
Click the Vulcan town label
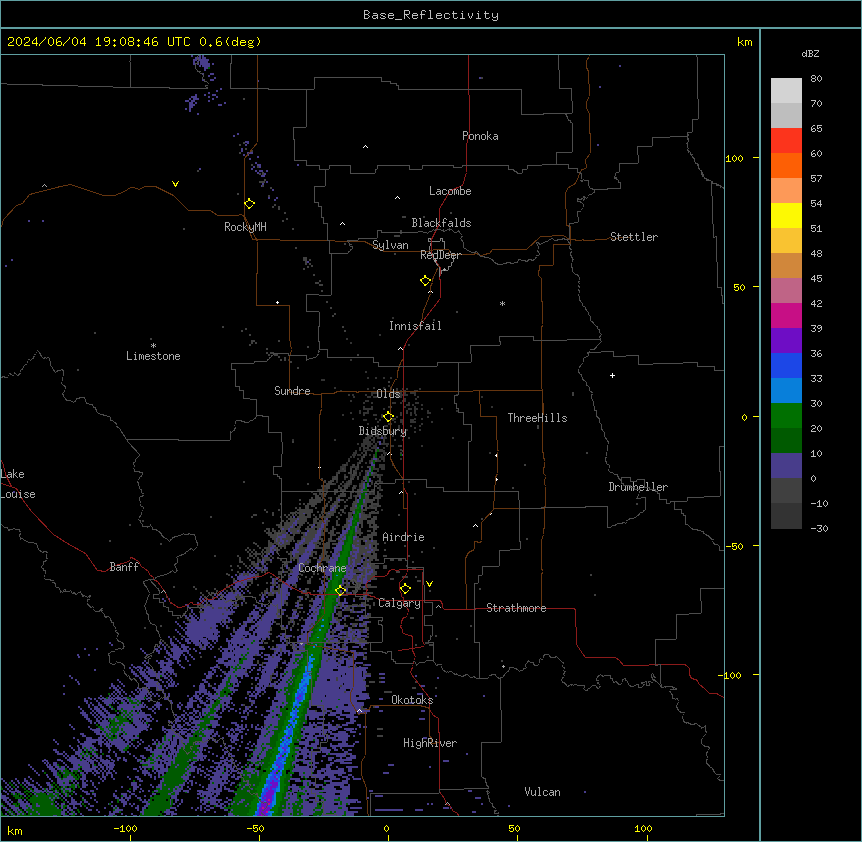click(543, 792)
